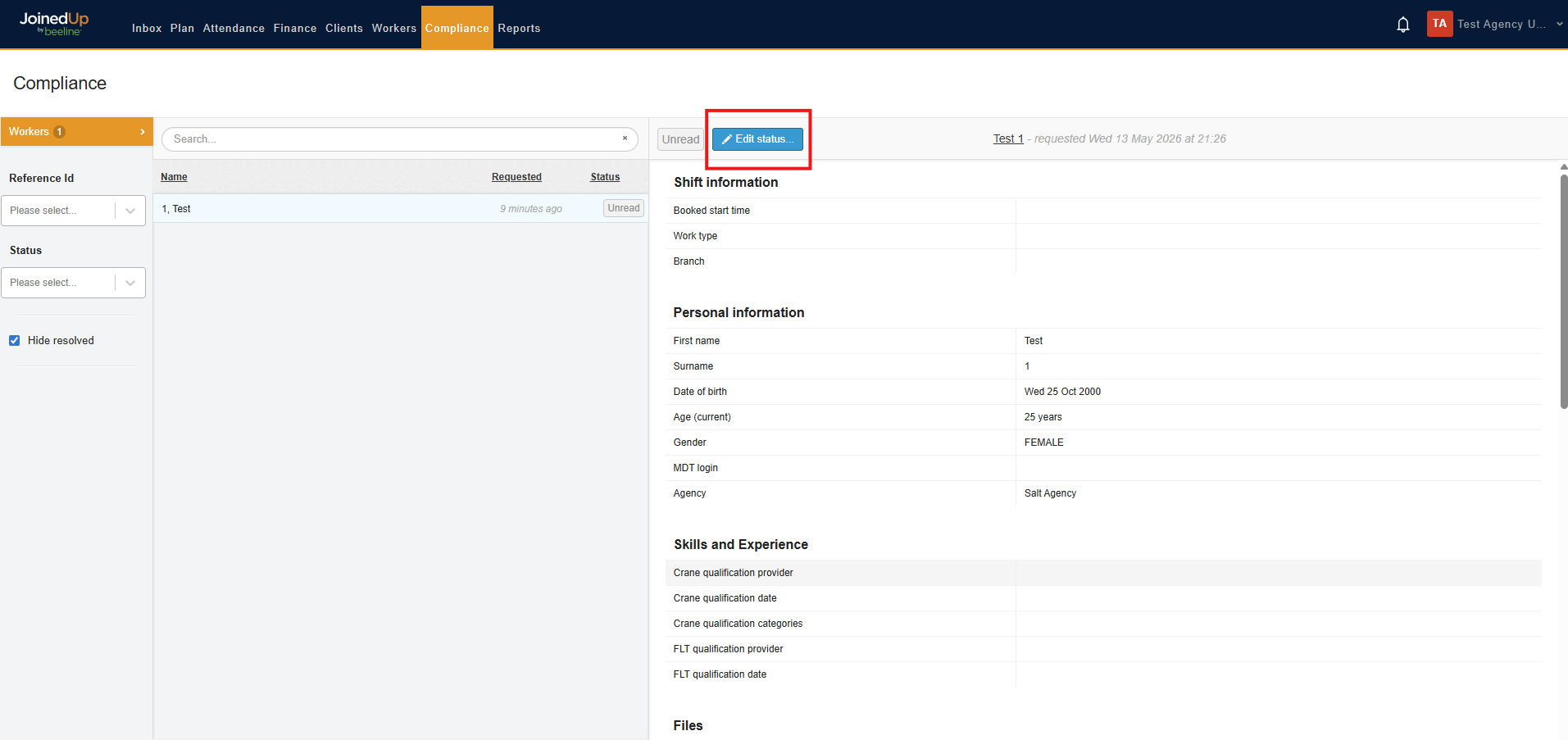1568x740 pixels.
Task: Go to the Plan section
Action: (x=182, y=28)
